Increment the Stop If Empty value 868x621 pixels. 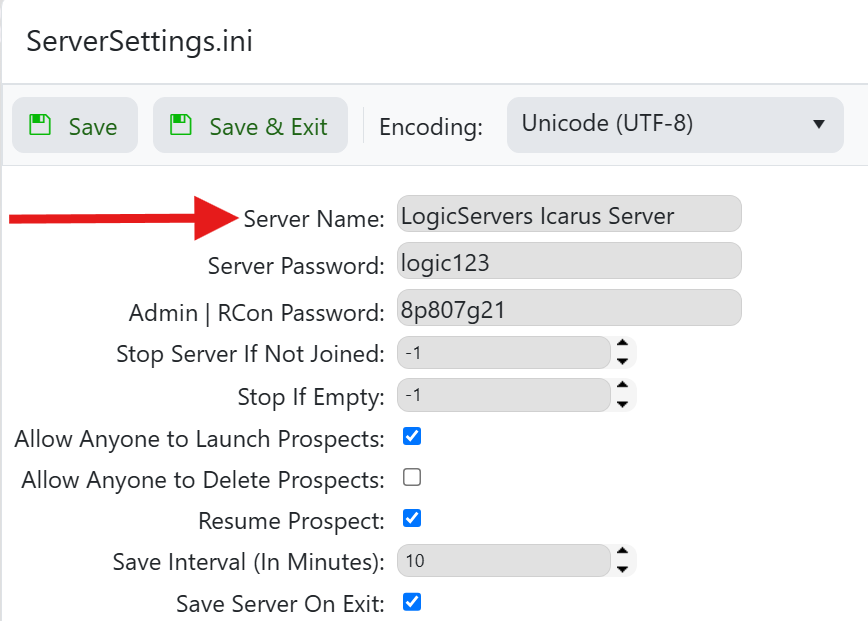pyautogui.click(x=623, y=386)
